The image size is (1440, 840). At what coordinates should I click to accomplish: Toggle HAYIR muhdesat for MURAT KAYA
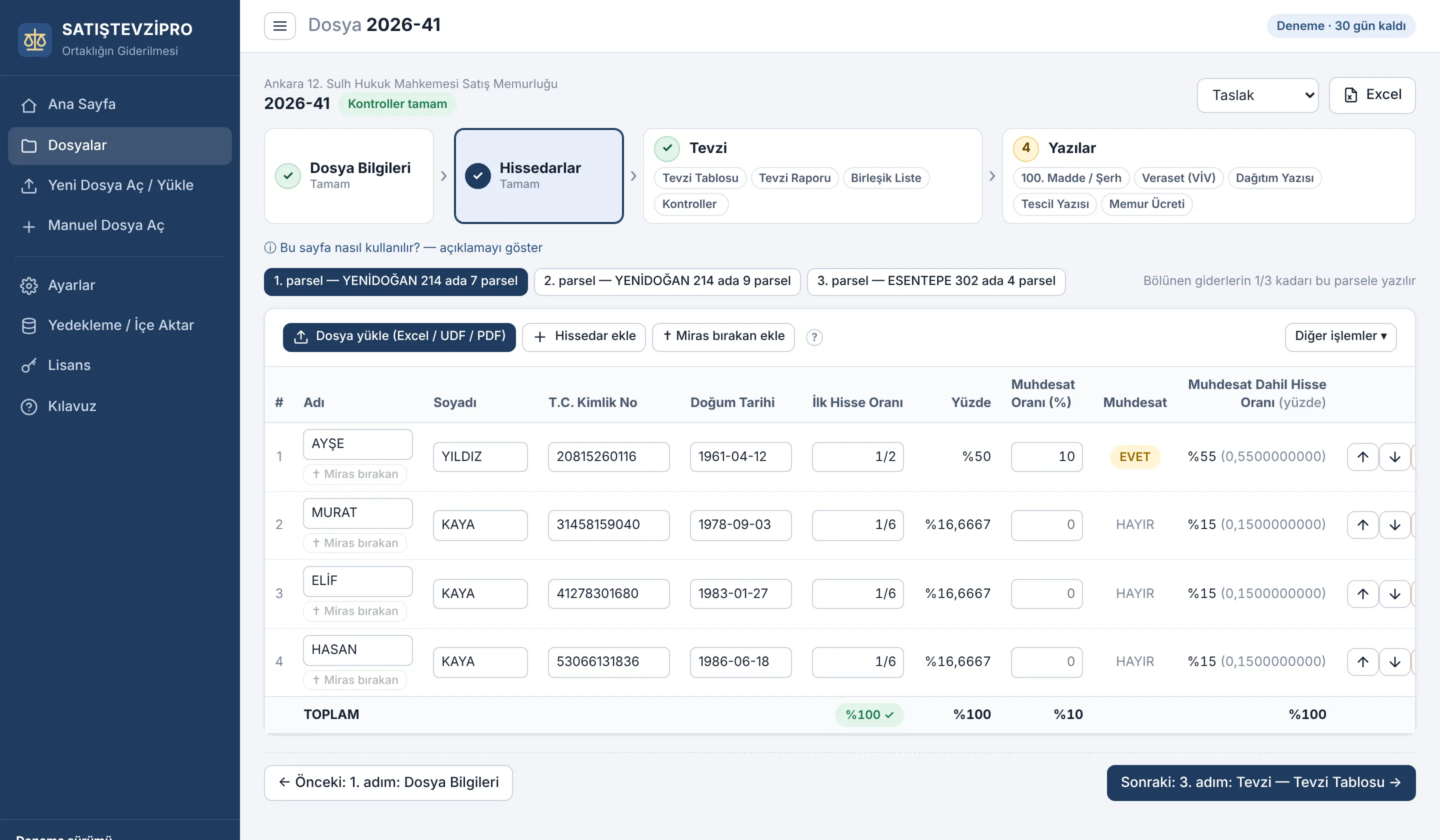pos(1135,524)
